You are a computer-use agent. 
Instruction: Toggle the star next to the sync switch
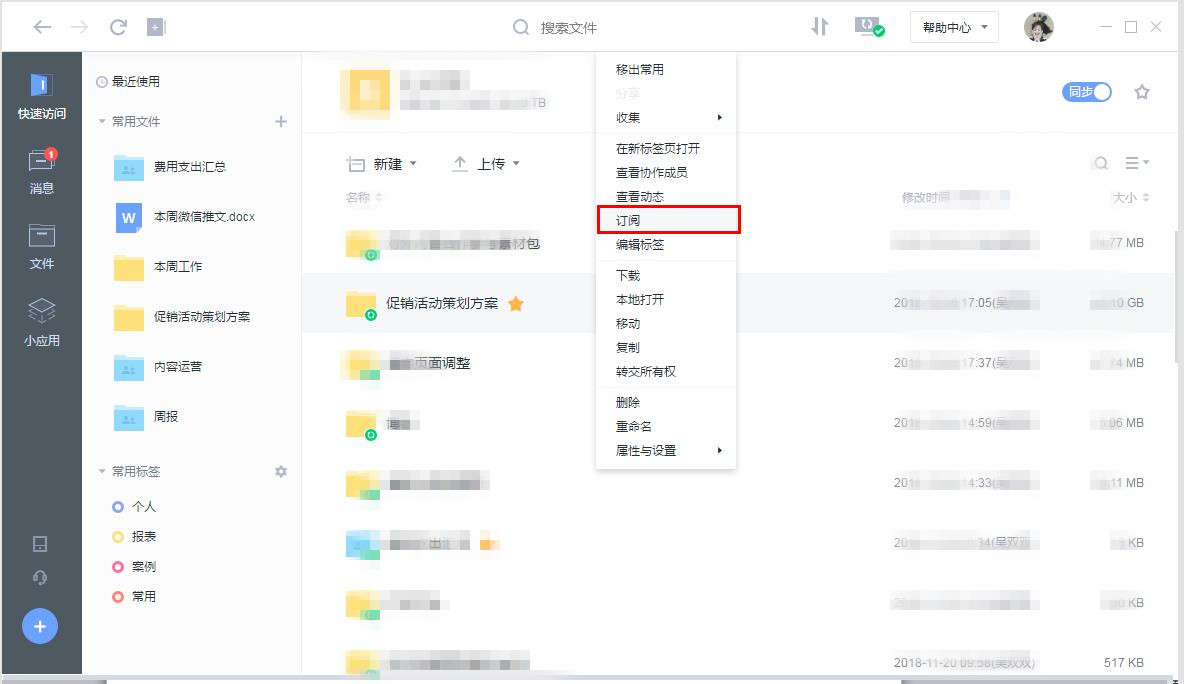pyautogui.click(x=1141, y=91)
